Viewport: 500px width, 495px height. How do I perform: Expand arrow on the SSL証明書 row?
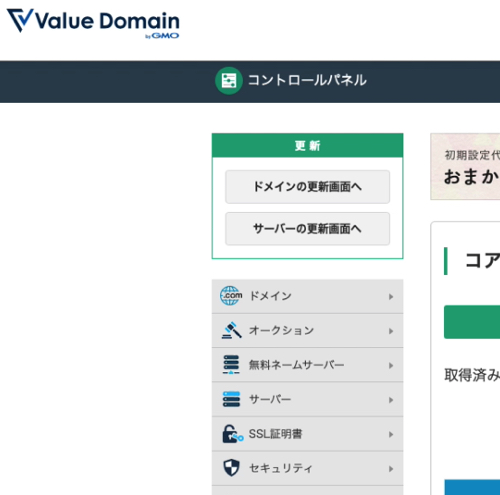click(x=391, y=434)
